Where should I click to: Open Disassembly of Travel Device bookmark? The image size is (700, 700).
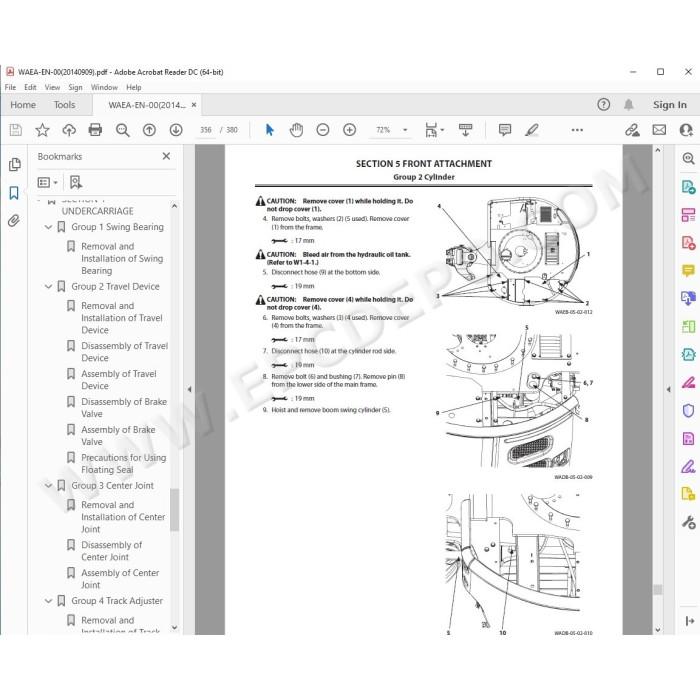[x=124, y=352]
